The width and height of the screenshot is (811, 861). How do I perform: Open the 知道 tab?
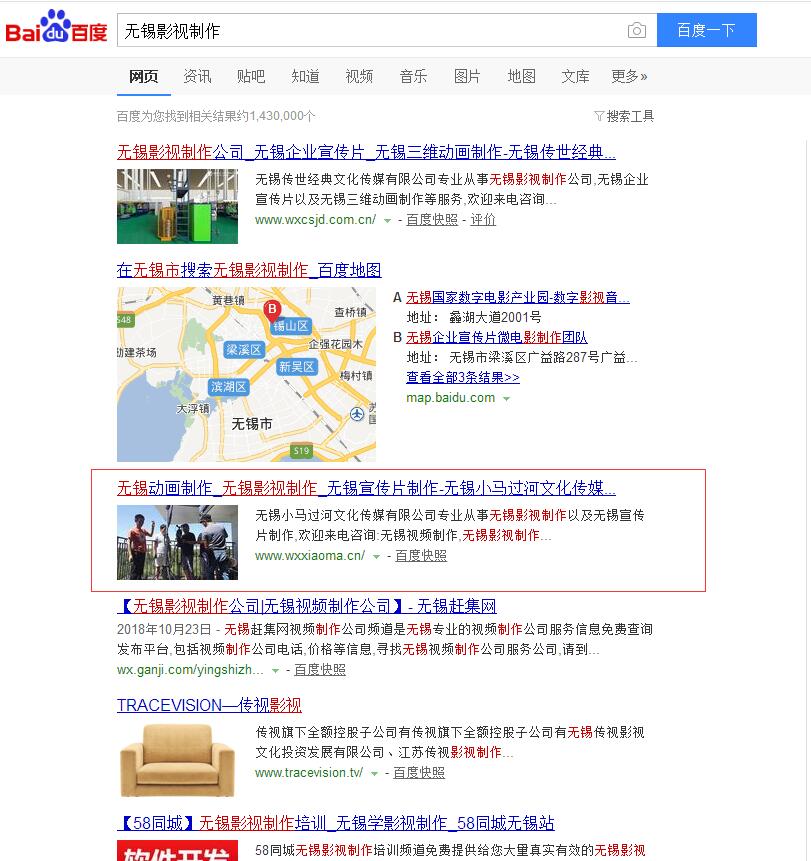[x=305, y=76]
